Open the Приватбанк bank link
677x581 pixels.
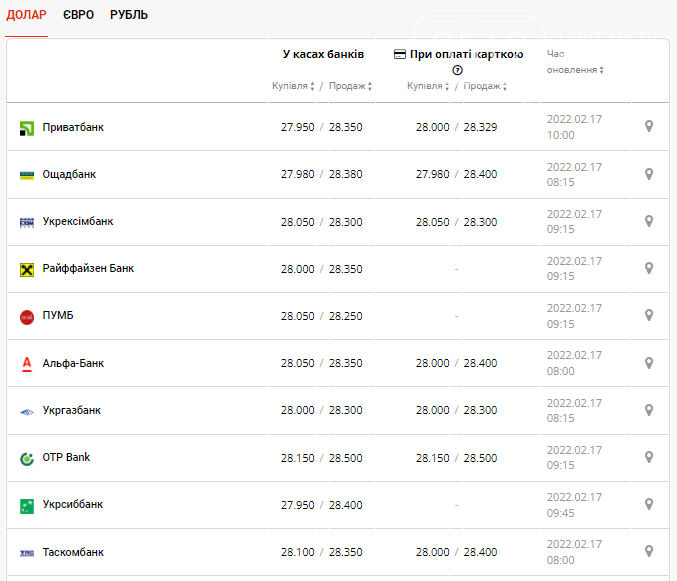(x=73, y=127)
